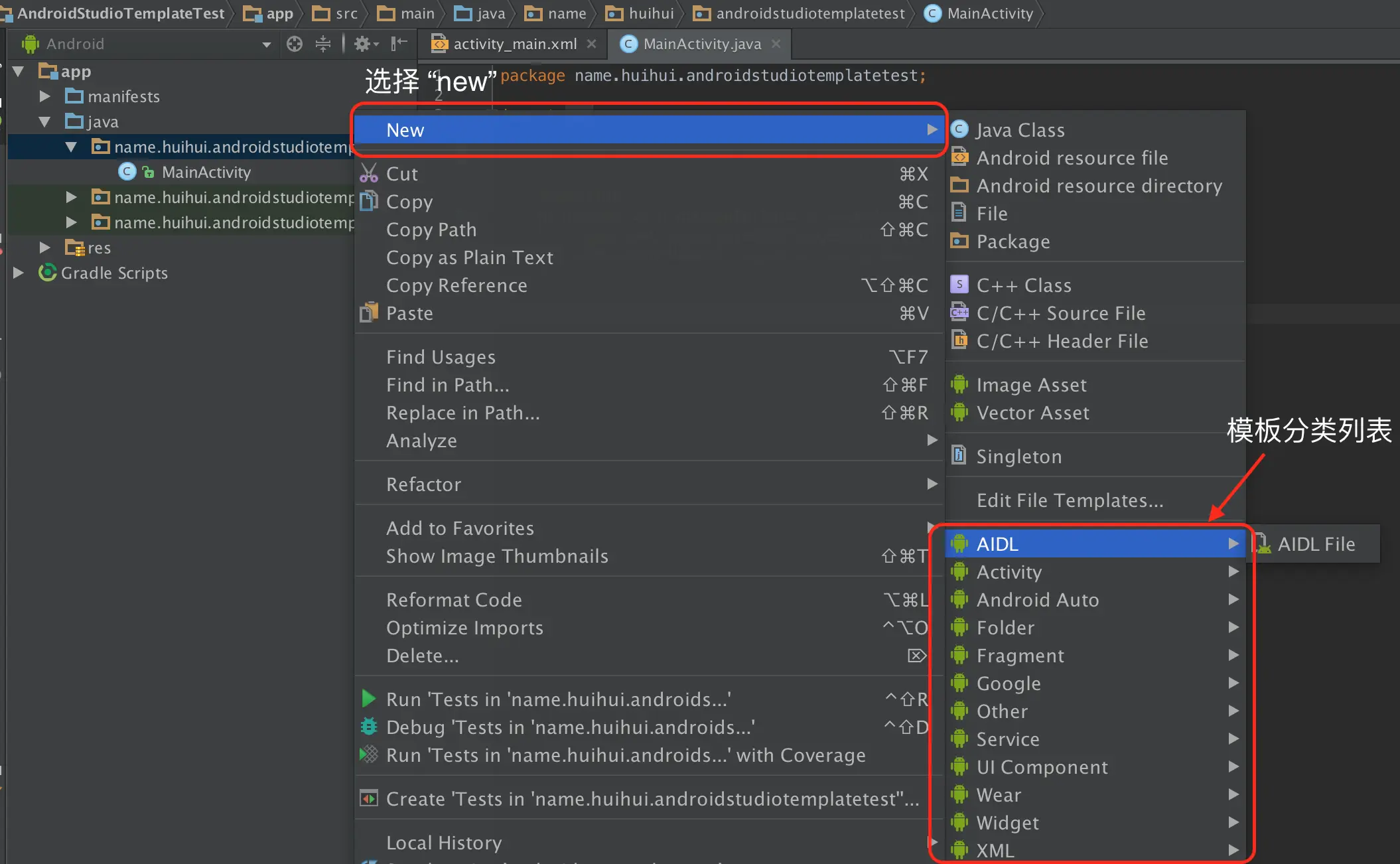Click AIDL File in the flyout

click(x=1316, y=544)
